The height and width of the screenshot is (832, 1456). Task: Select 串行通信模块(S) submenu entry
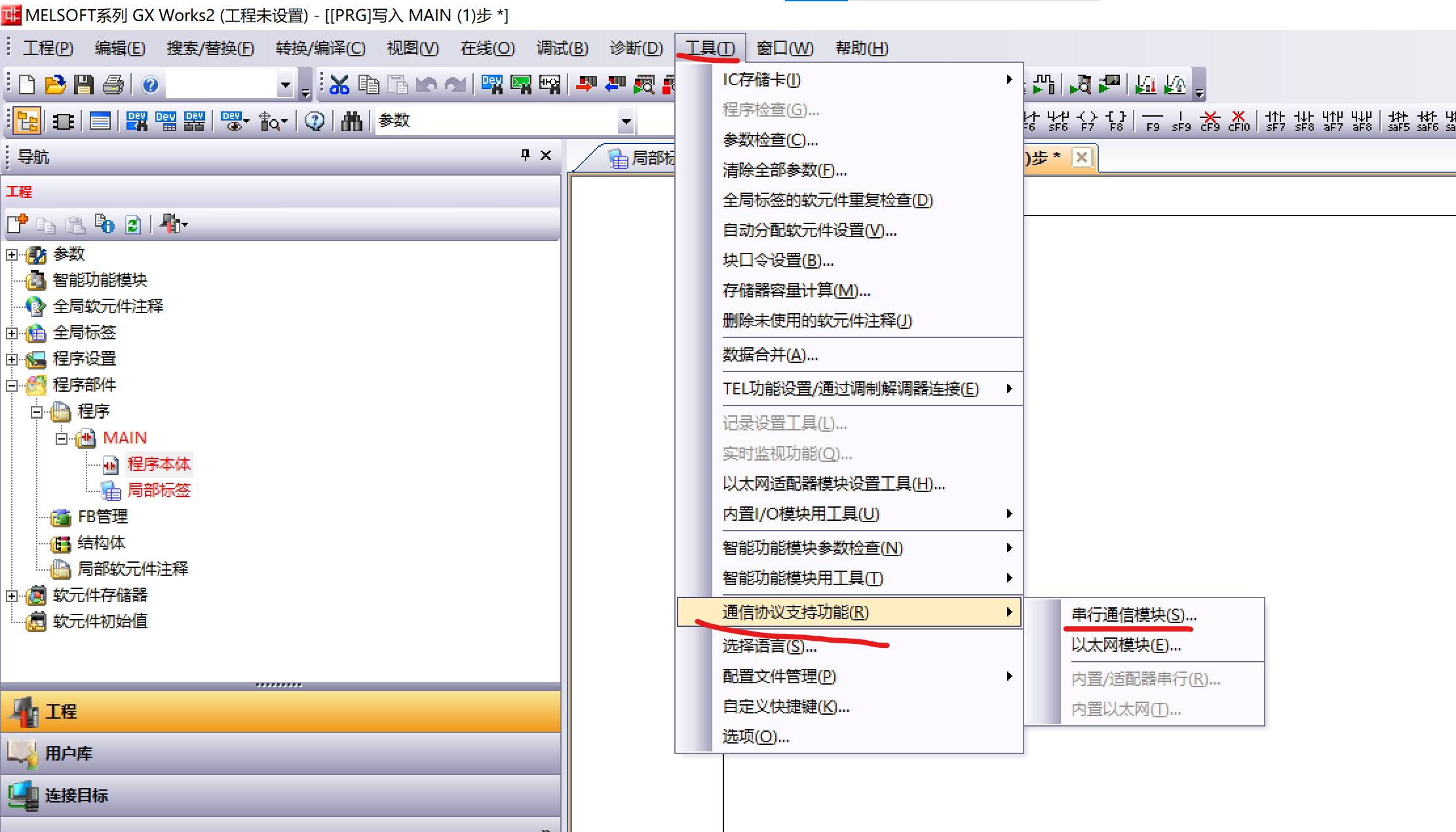coord(1134,615)
